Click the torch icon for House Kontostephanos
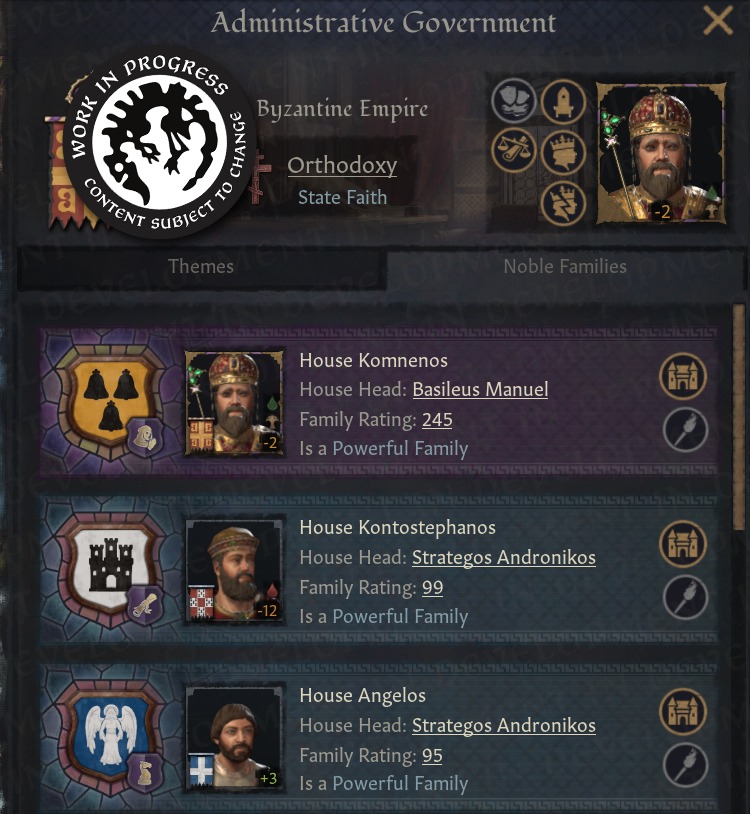The width and height of the screenshot is (750, 814). click(x=686, y=598)
